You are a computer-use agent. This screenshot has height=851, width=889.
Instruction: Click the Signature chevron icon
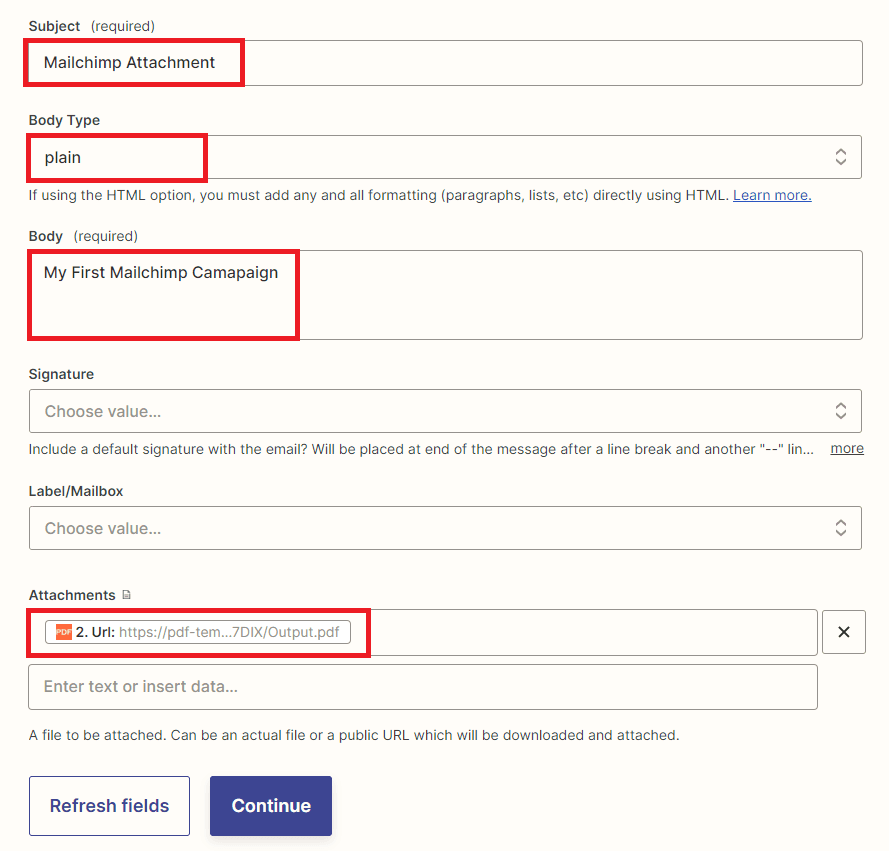point(841,410)
